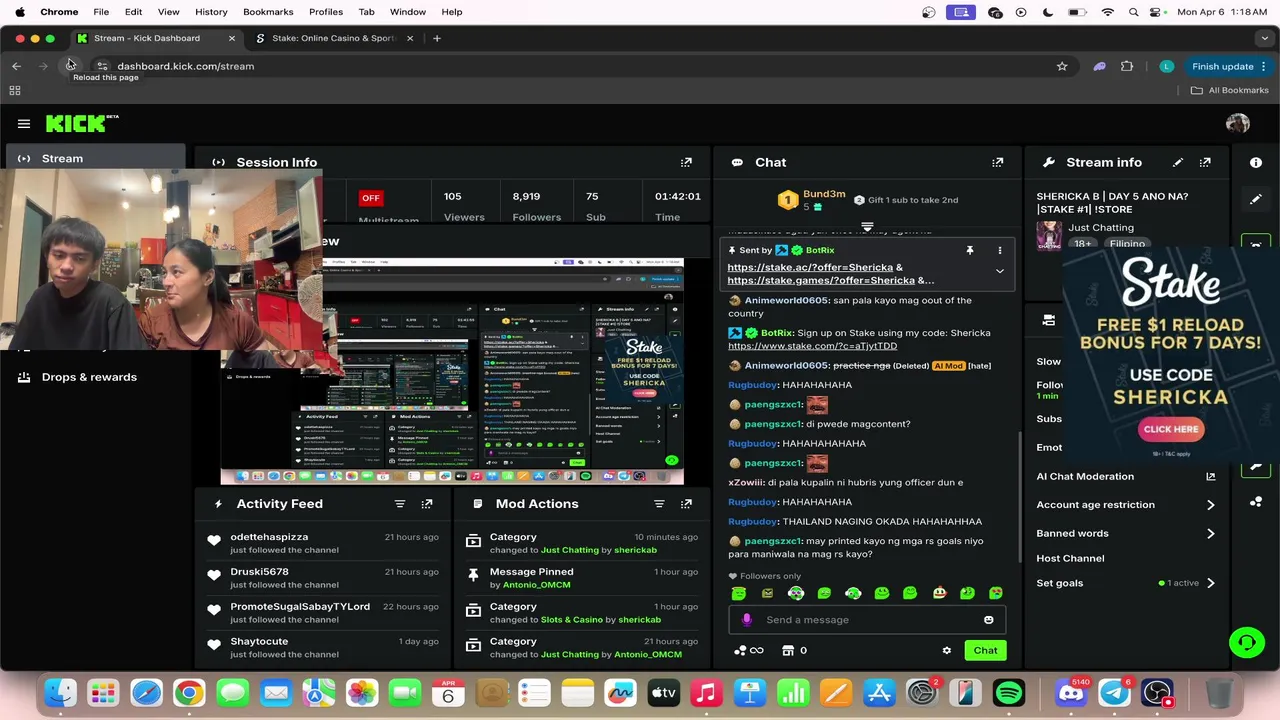Click the address bar URL
Image resolution: width=1280 pixels, height=720 pixels.
tap(186, 66)
